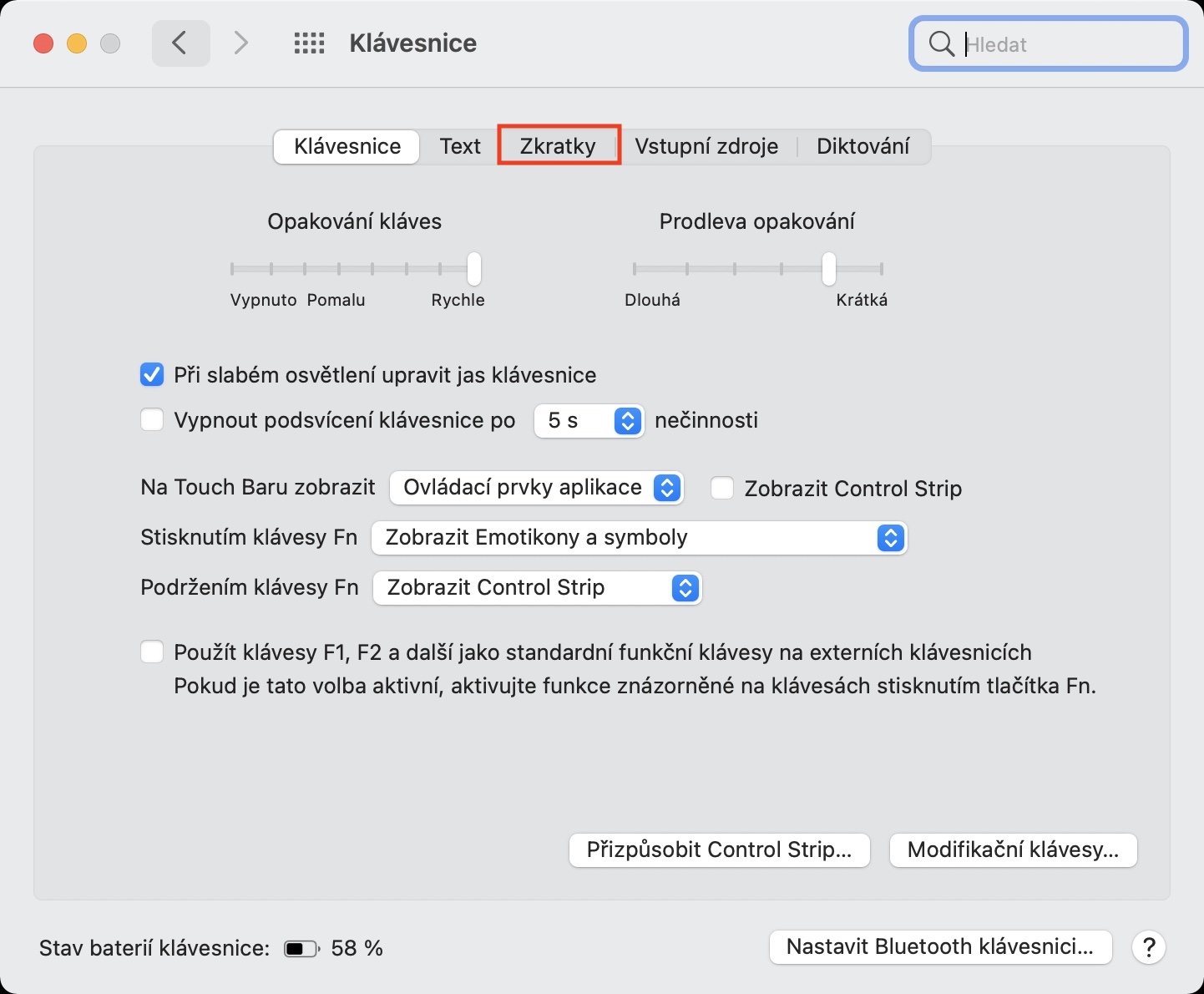The image size is (1204, 994).
Task: Expand the Touch Bar display dropdown
Action: (x=537, y=488)
